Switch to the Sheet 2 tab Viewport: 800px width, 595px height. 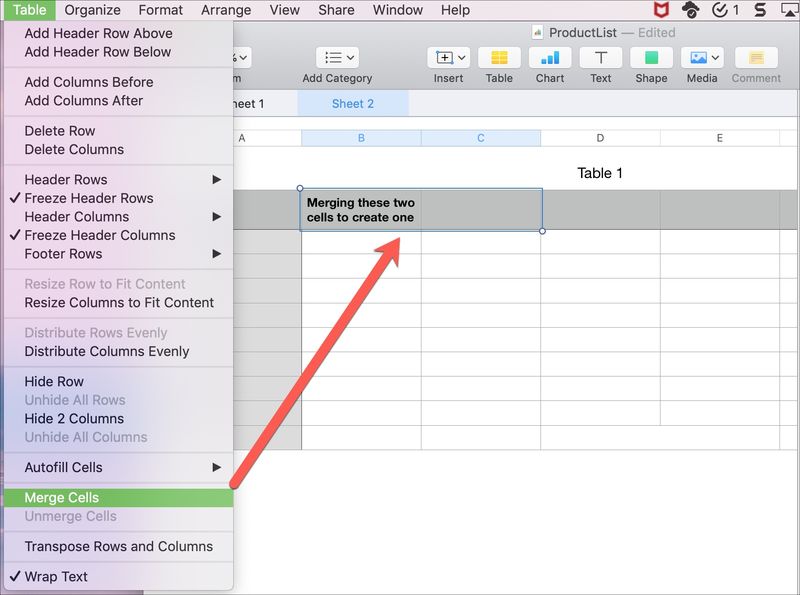(353, 104)
